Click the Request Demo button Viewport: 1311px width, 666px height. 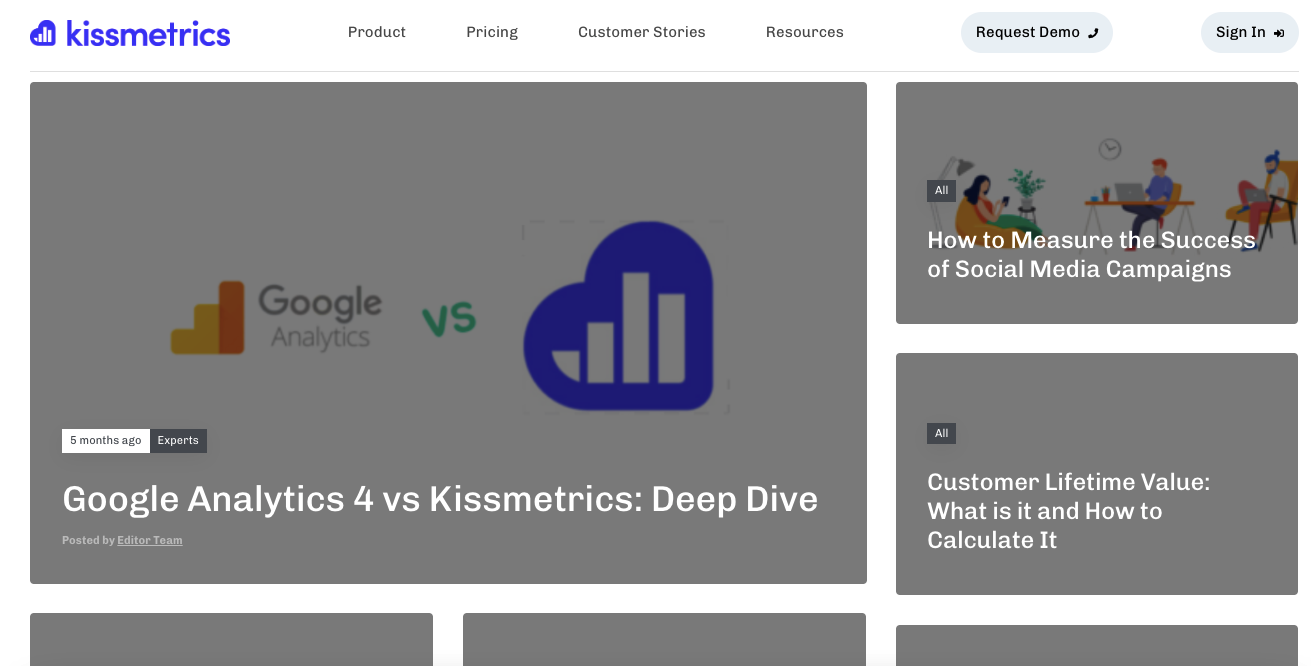1037,32
